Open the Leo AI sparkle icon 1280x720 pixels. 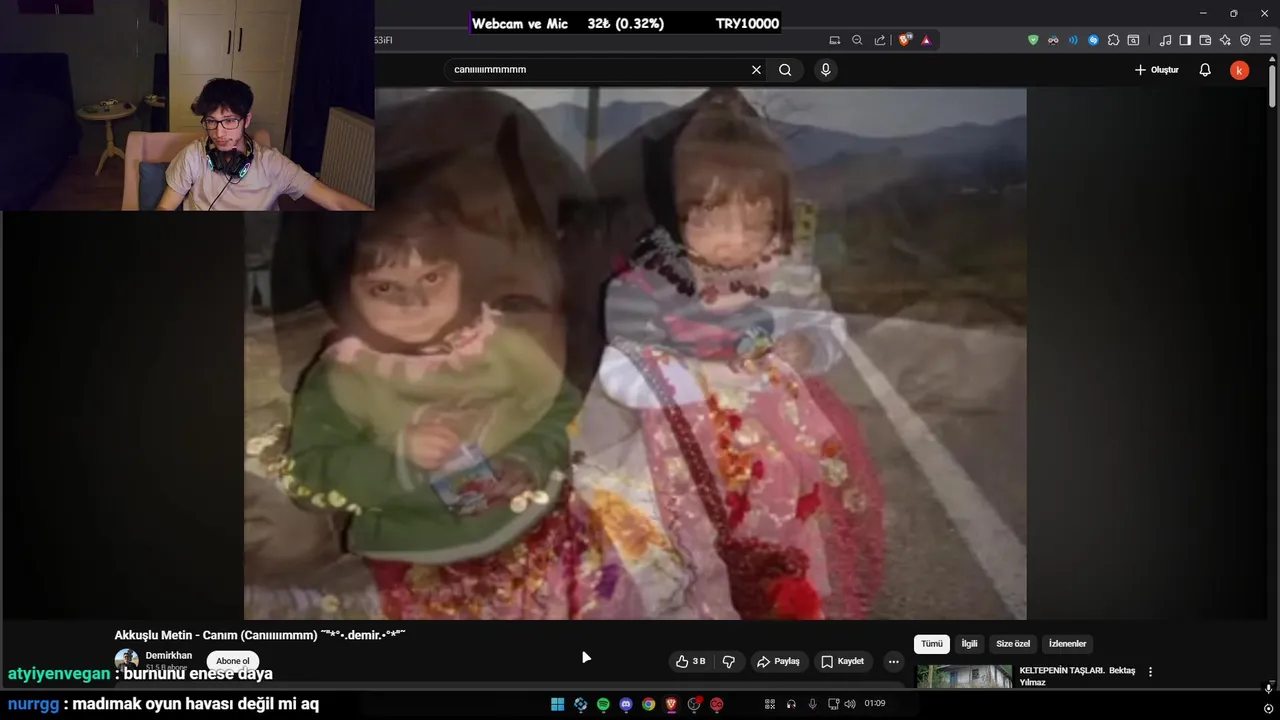(1225, 40)
